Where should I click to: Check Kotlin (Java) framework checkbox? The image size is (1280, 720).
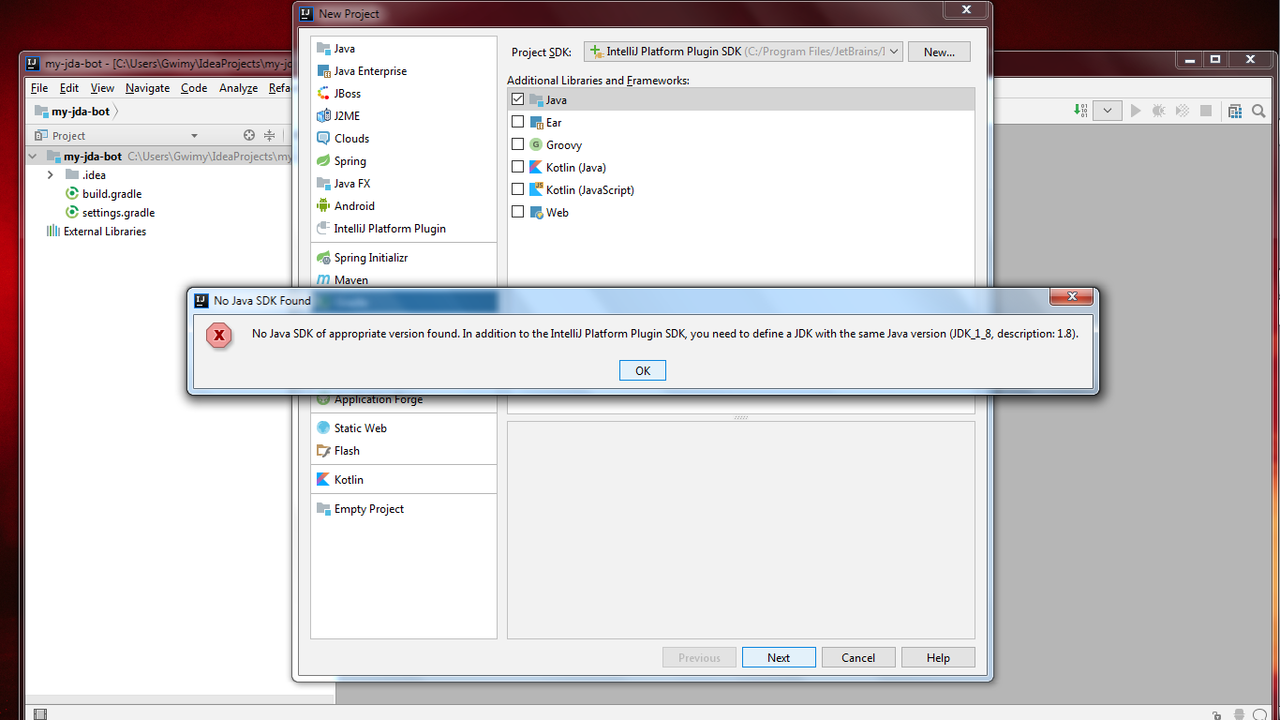517,167
